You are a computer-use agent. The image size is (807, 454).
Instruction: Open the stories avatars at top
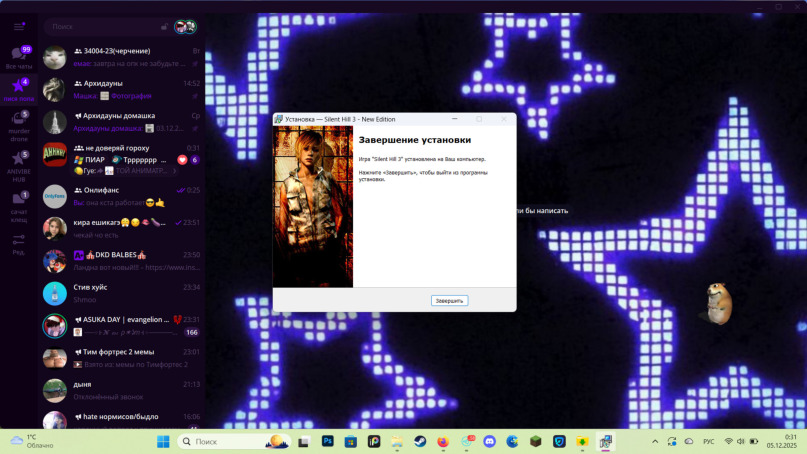[x=185, y=26]
